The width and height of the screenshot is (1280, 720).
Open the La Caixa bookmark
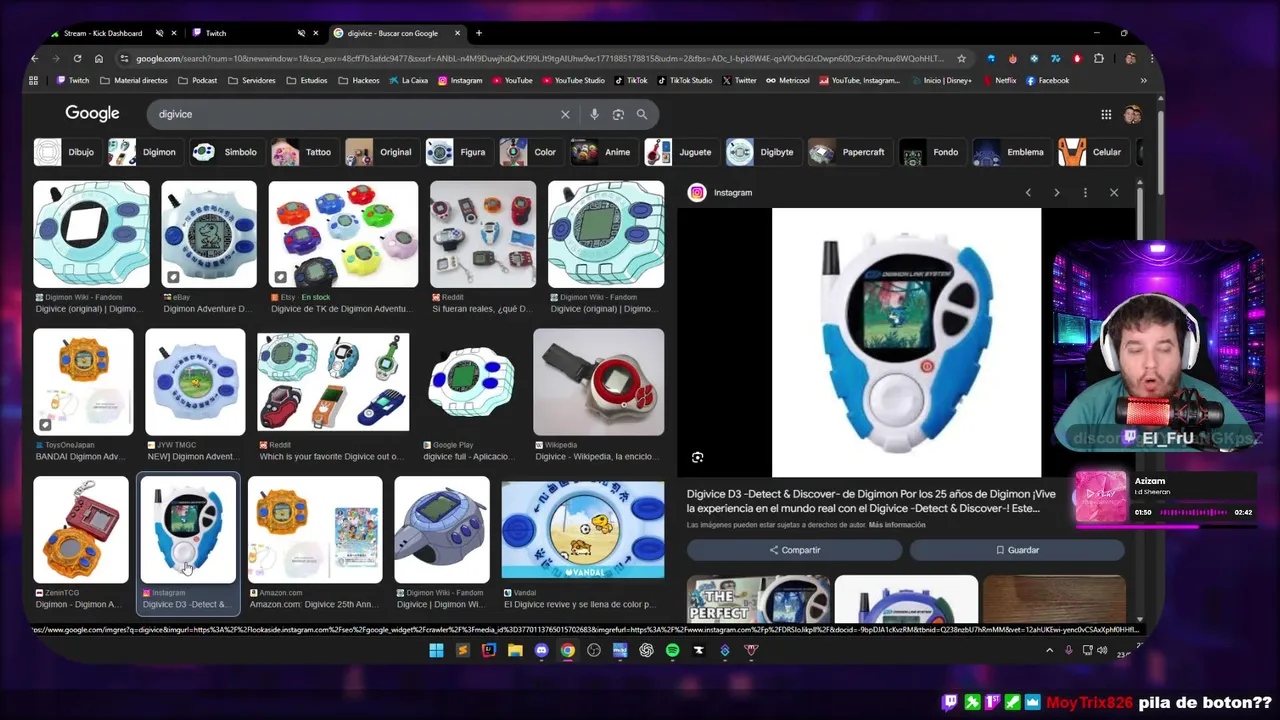[408, 80]
